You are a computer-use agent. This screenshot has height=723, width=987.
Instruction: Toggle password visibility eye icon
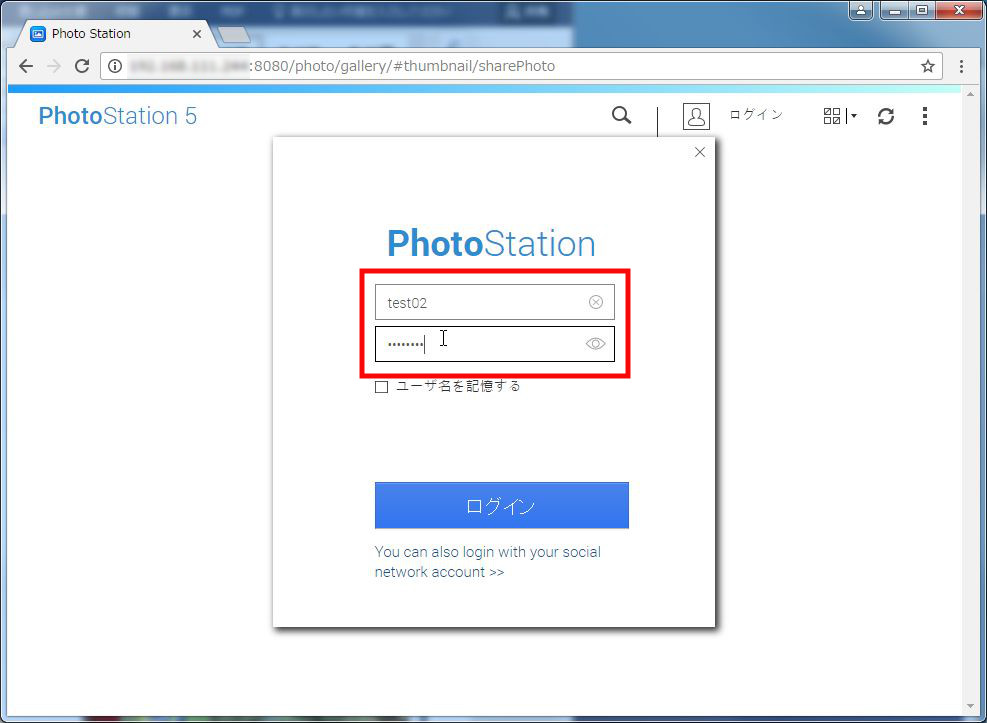[x=596, y=344]
